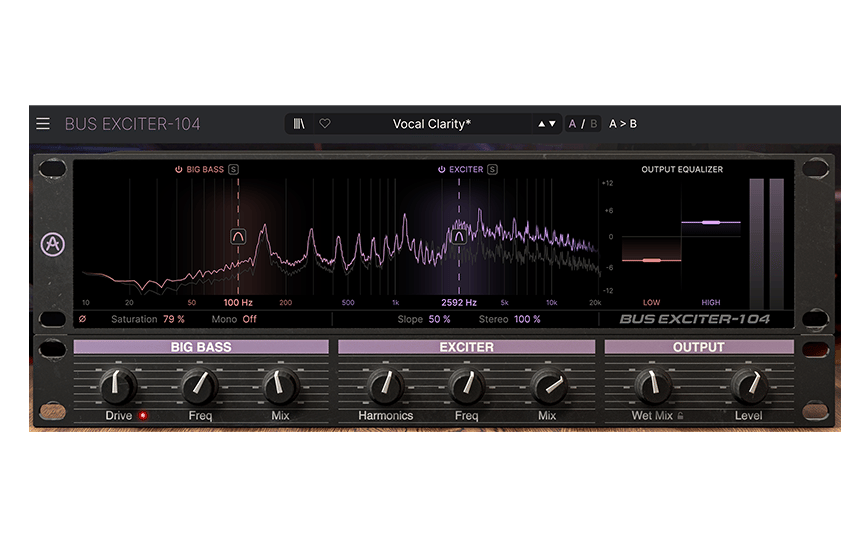867x558 pixels.
Task: Solo the Big Bass band
Action: click(234, 170)
